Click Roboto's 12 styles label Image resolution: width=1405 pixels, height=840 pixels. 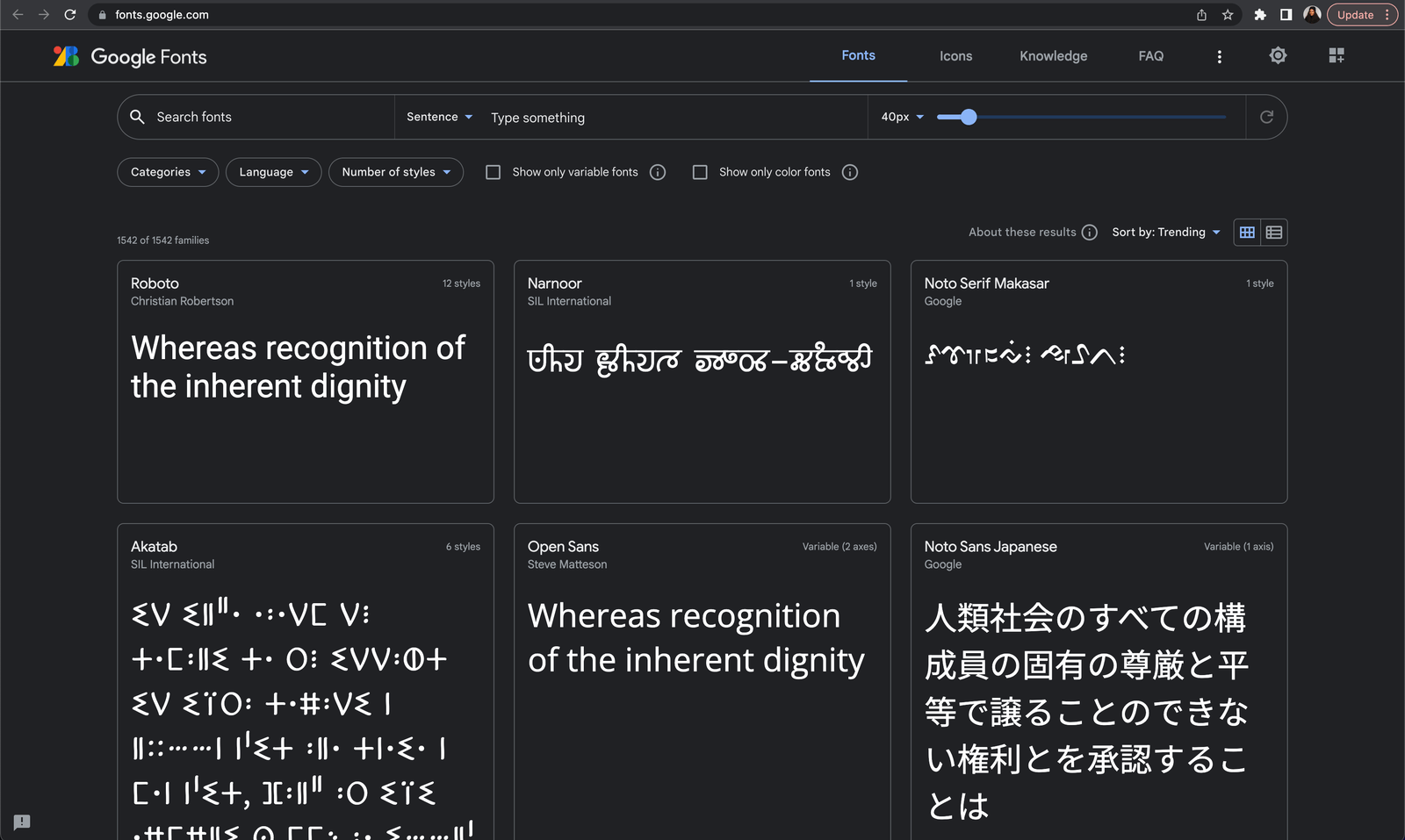[461, 284]
